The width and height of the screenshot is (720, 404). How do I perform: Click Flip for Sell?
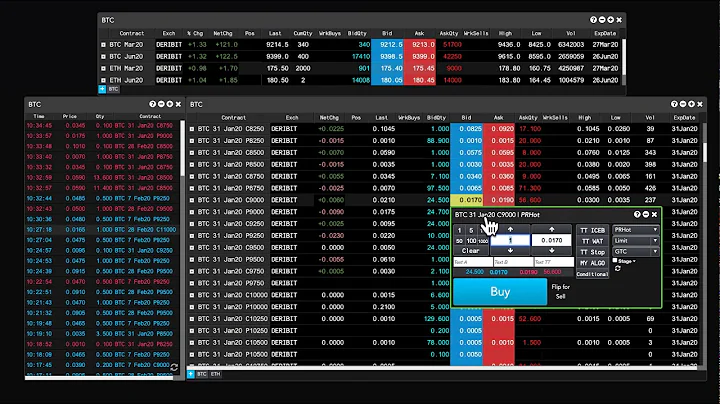coord(560,292)
